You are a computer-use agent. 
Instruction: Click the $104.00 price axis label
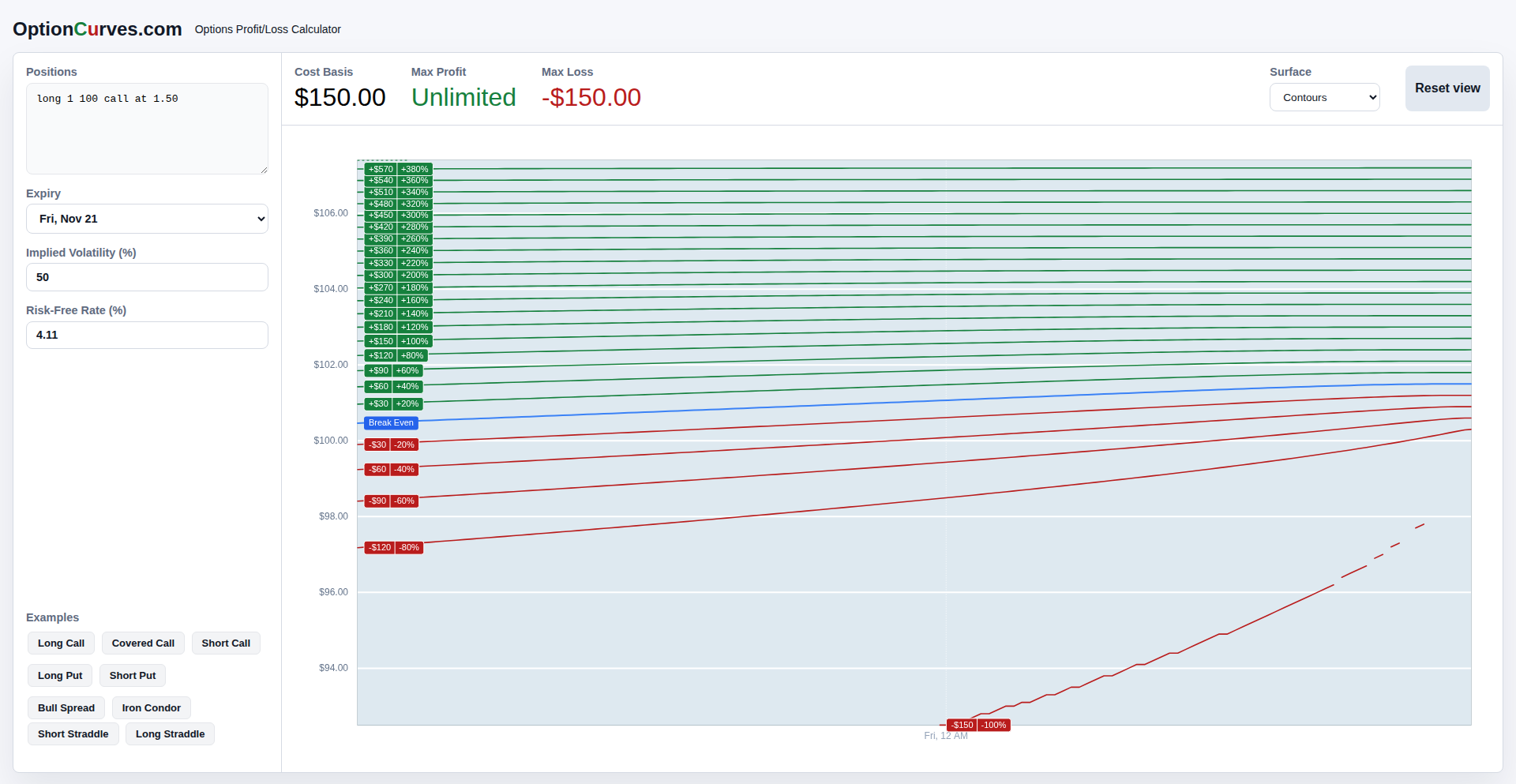[331, 289]
